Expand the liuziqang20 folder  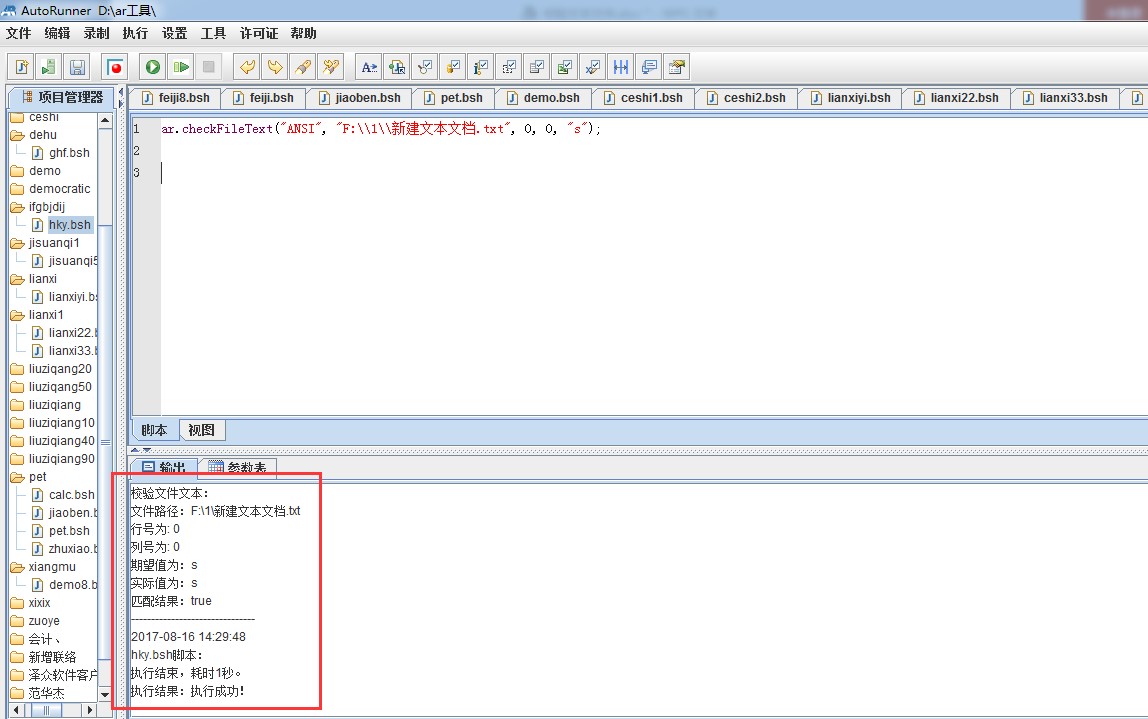pyautogui.click(x=17, y=369)
